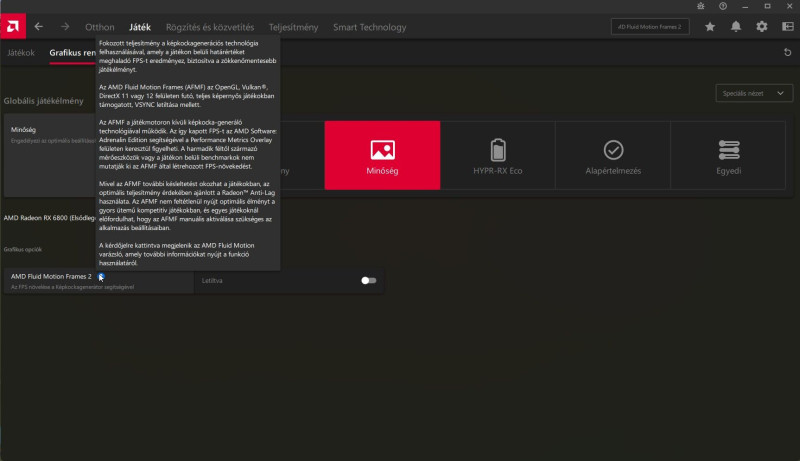Click the Globális játékélmény heading
800x461 pixels.
[x=43, y=101]
